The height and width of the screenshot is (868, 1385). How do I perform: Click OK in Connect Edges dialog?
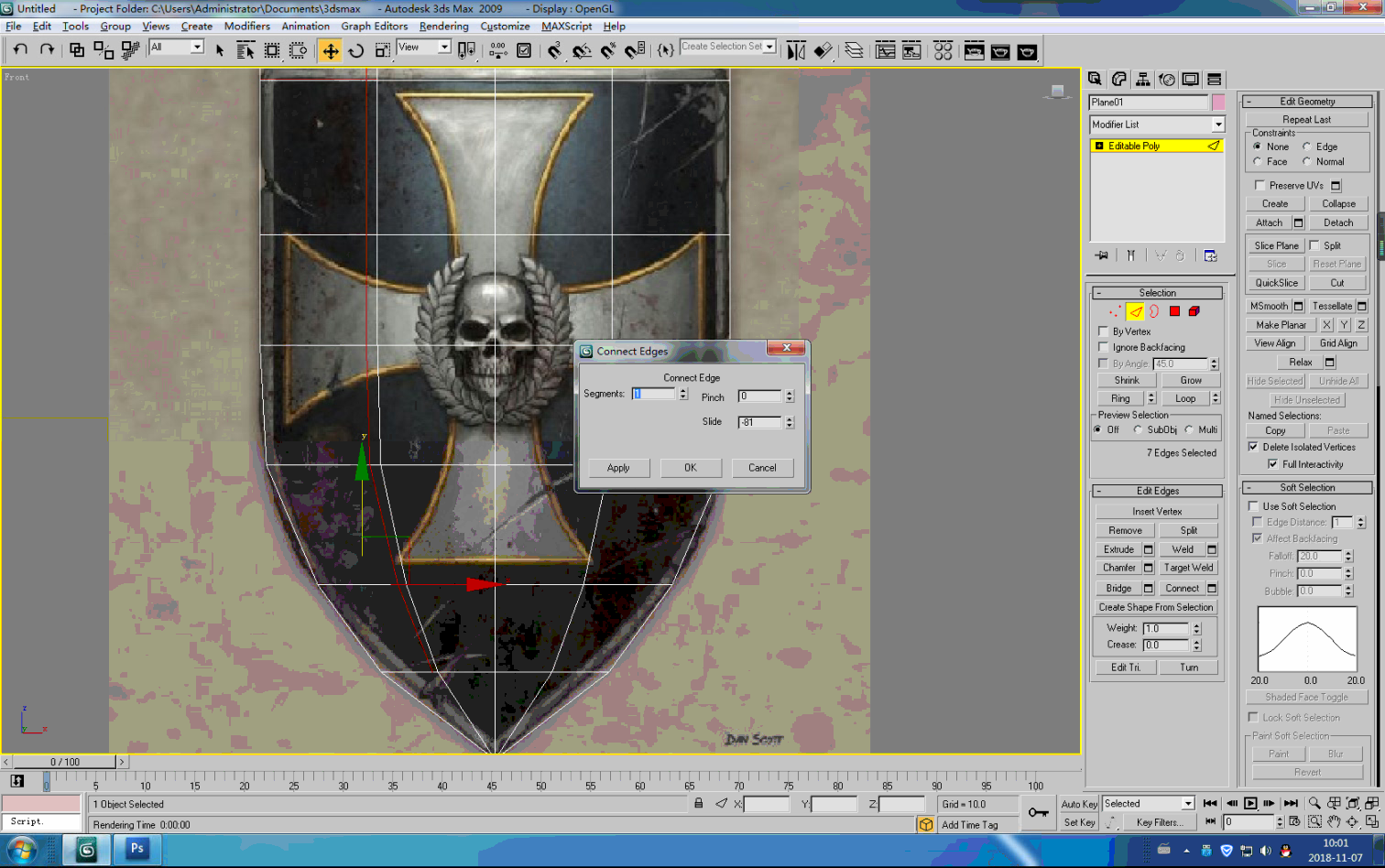tap(690, 468)
